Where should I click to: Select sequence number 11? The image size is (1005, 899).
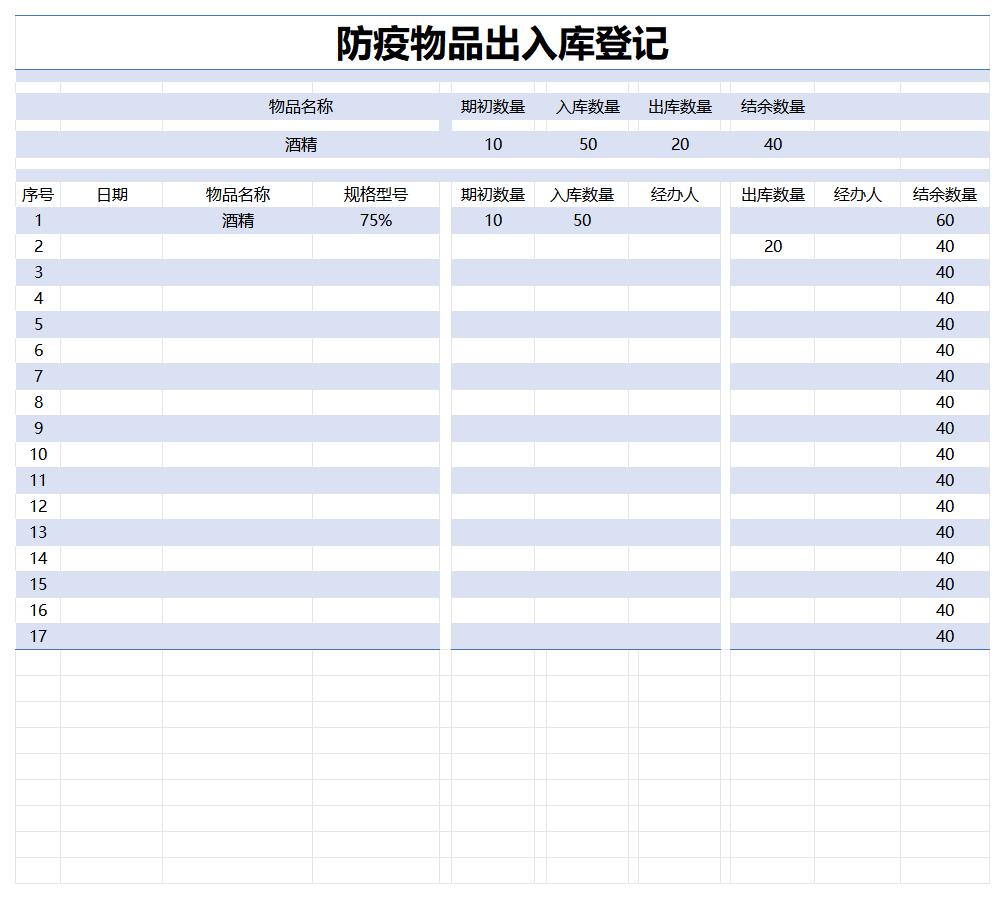pos(38,480)
